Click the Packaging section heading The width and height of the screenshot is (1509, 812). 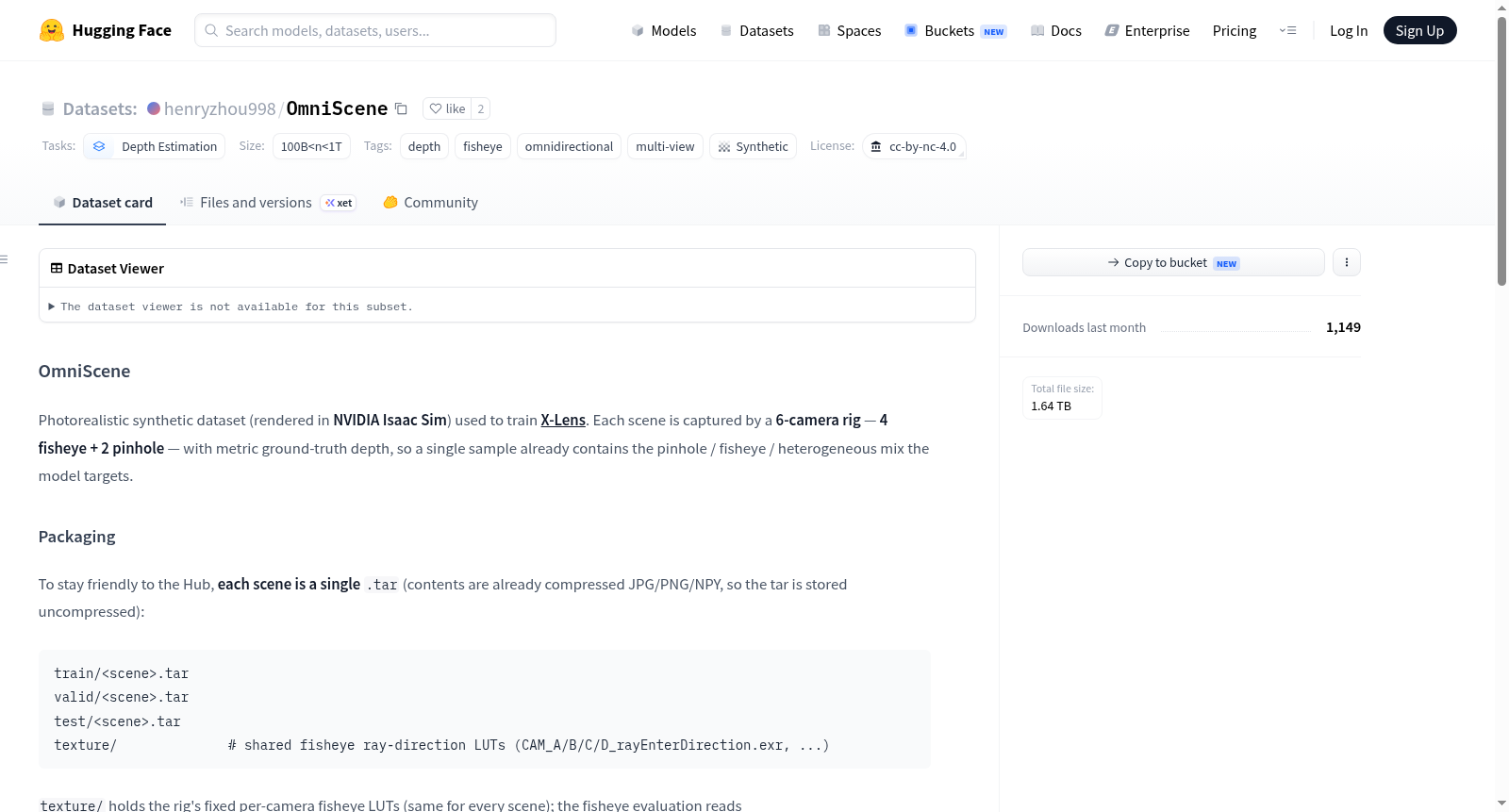click(x=77, y=537)
